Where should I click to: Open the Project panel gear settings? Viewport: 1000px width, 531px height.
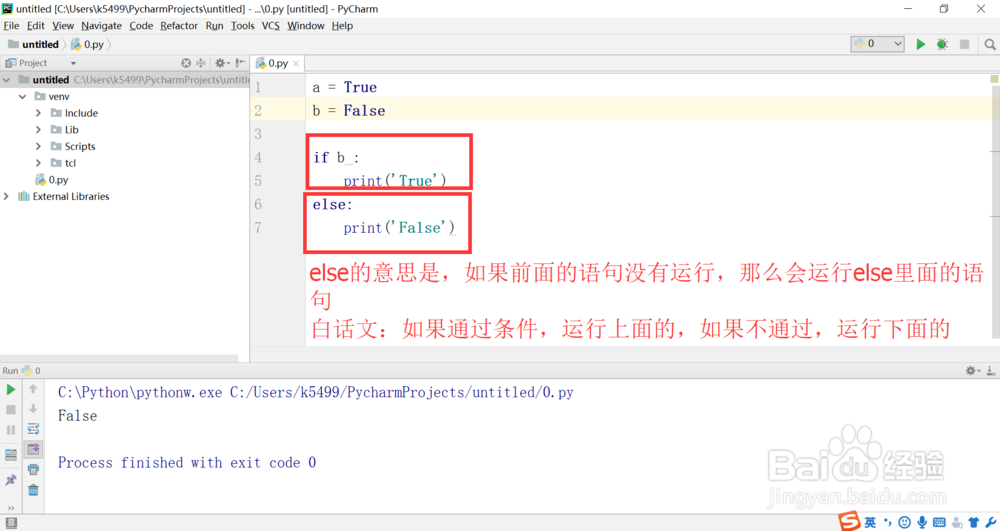[222, 62]
